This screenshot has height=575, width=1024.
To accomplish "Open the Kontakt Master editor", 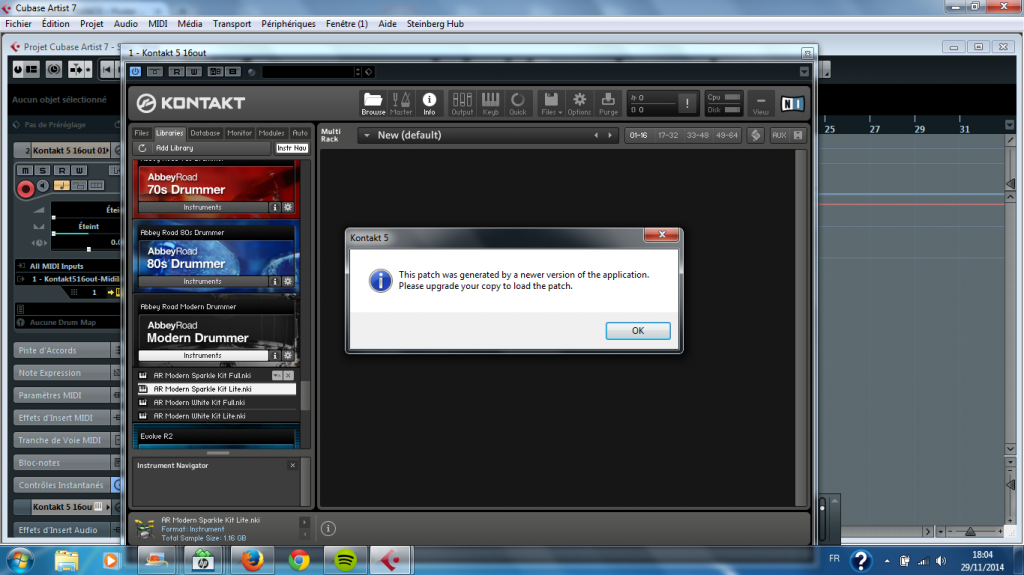I will [x=401, y=103].
